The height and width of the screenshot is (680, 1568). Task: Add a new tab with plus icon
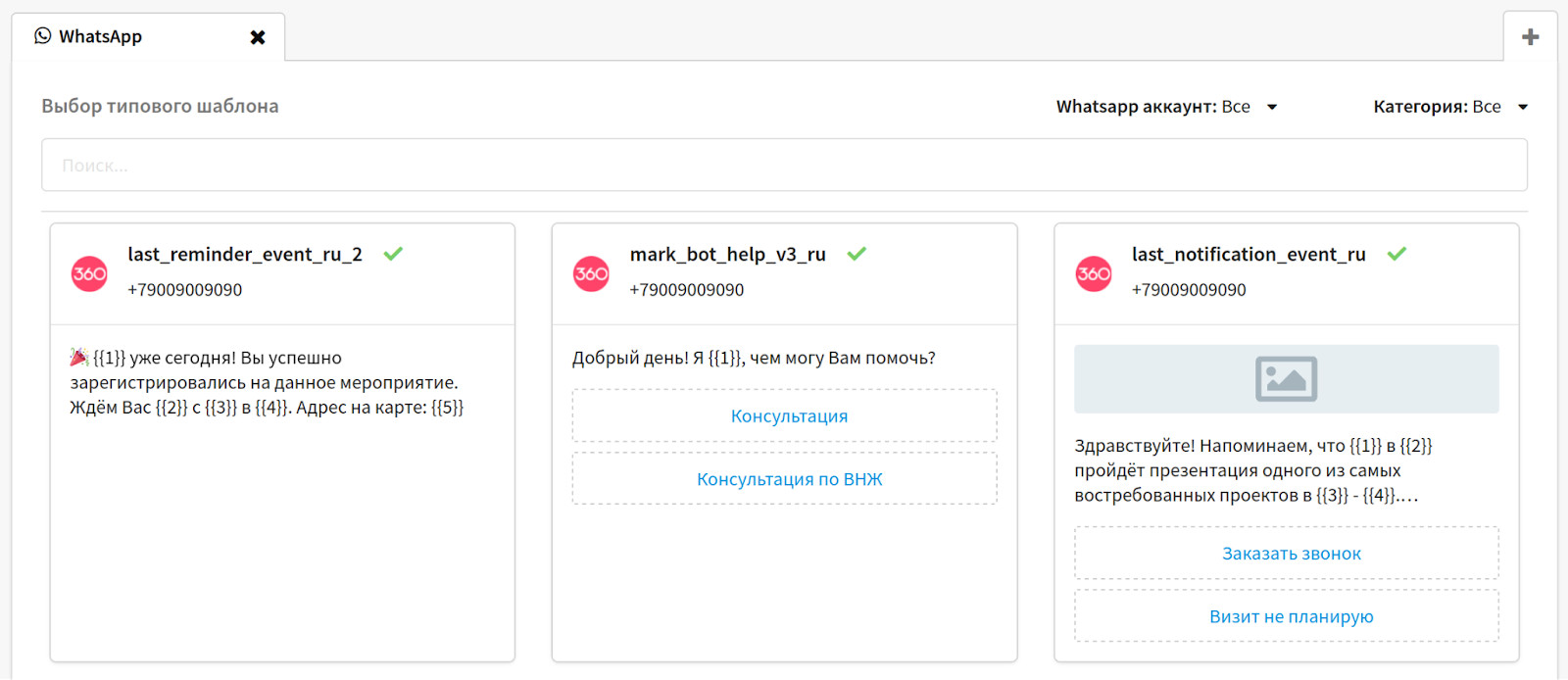pyautogui.click(x=1530, y=37)
